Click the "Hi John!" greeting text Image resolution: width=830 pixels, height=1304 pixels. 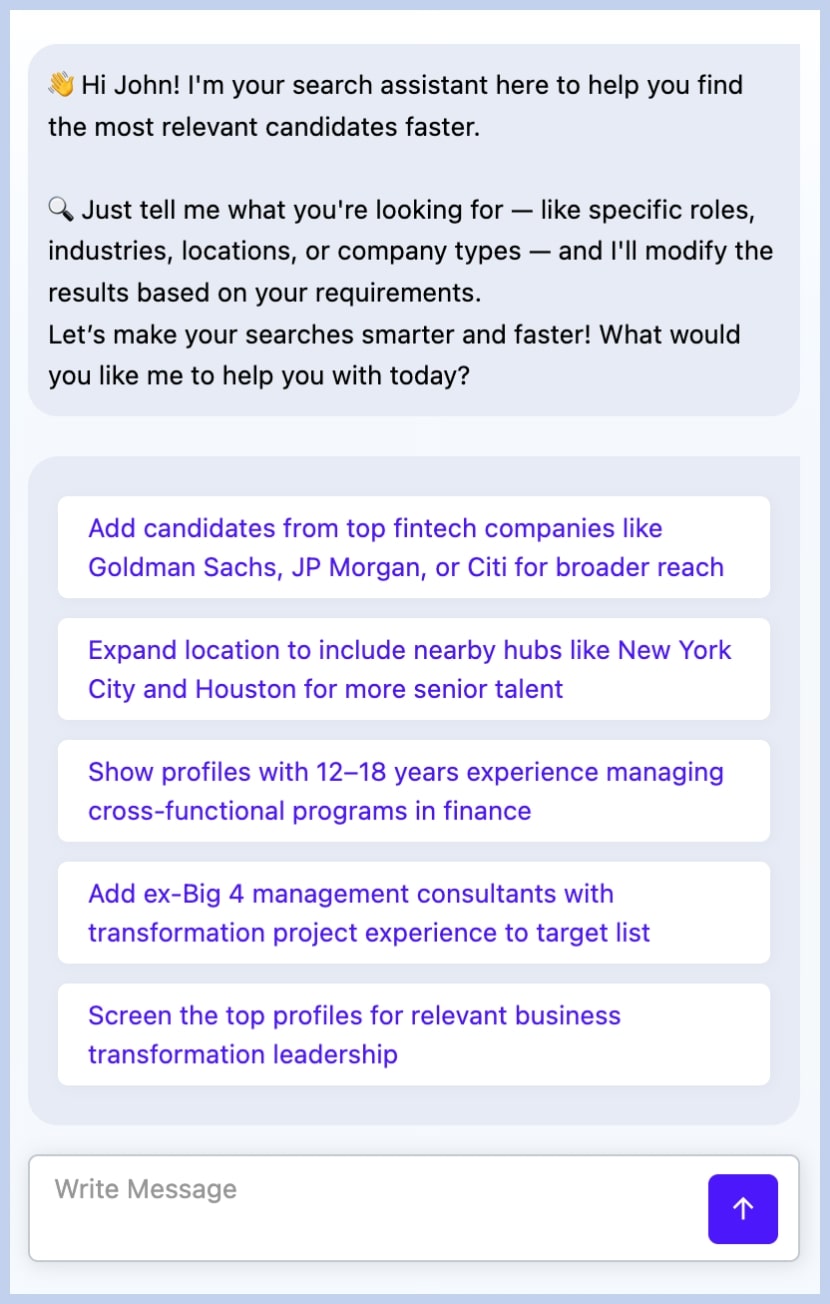[131, 85]
